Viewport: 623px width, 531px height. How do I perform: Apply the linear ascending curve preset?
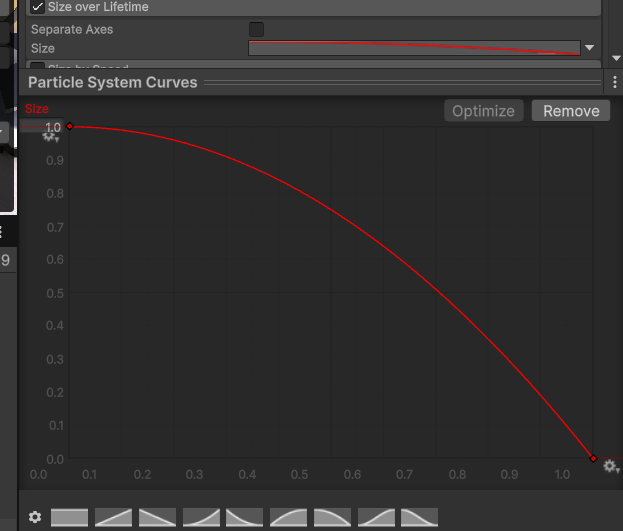click(113, 517)
